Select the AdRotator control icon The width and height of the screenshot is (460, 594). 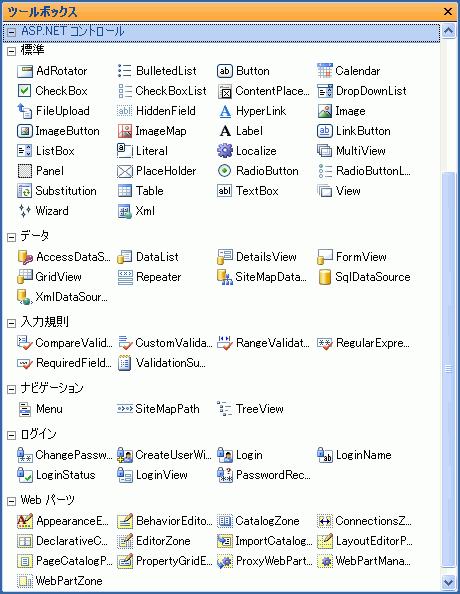coord(25,71)
